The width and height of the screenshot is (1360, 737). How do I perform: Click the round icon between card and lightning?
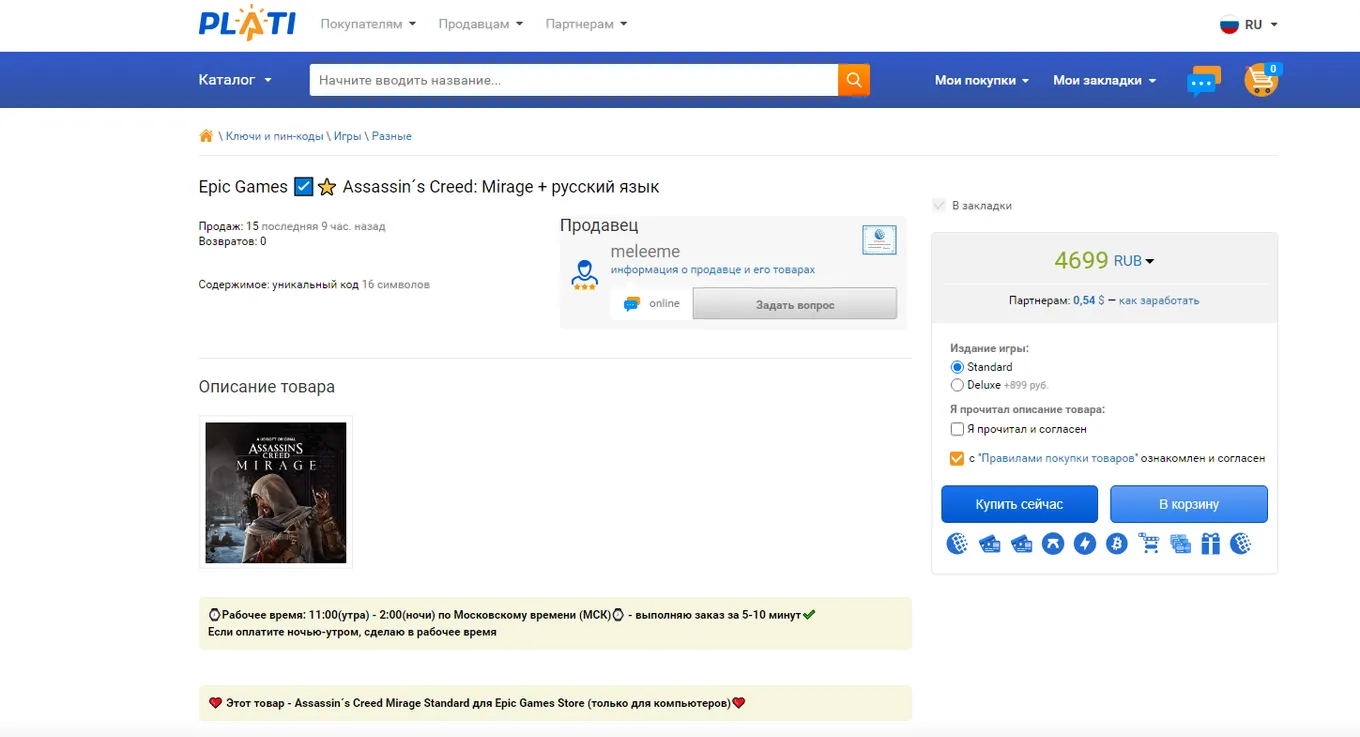[1053, 544]
